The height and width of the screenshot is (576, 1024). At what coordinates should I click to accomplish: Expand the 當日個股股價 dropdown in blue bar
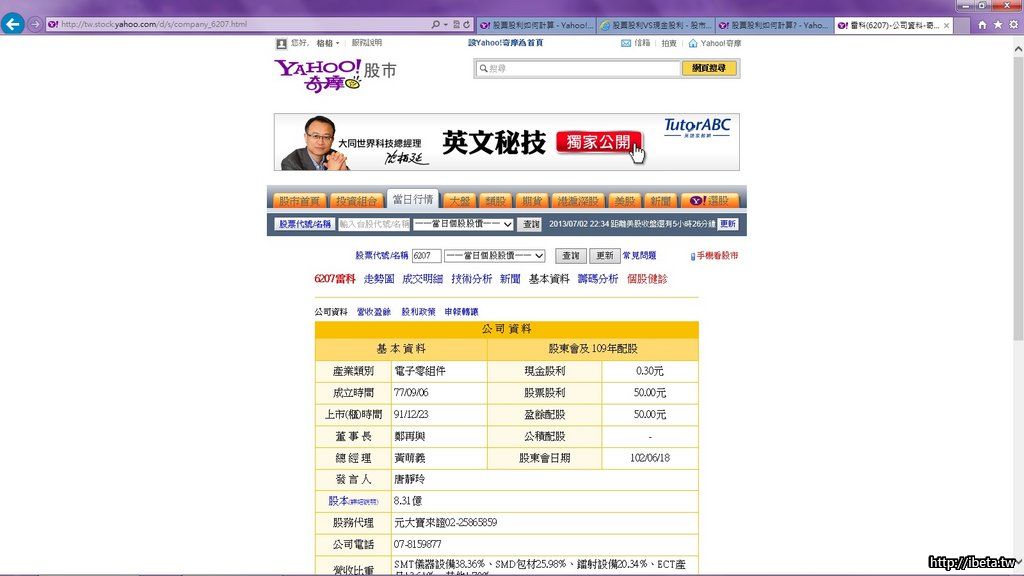click(508, 224)
